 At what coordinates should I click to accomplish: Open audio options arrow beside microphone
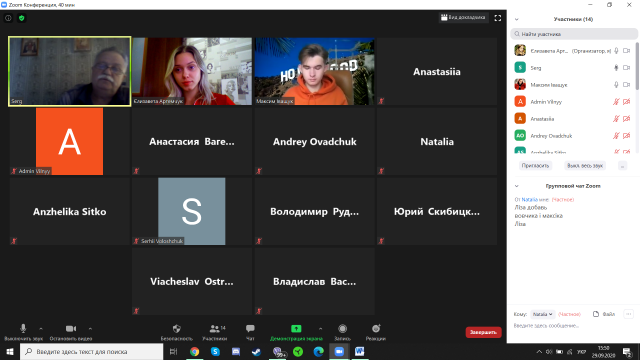pyautogui.click(x=41, y=329)
